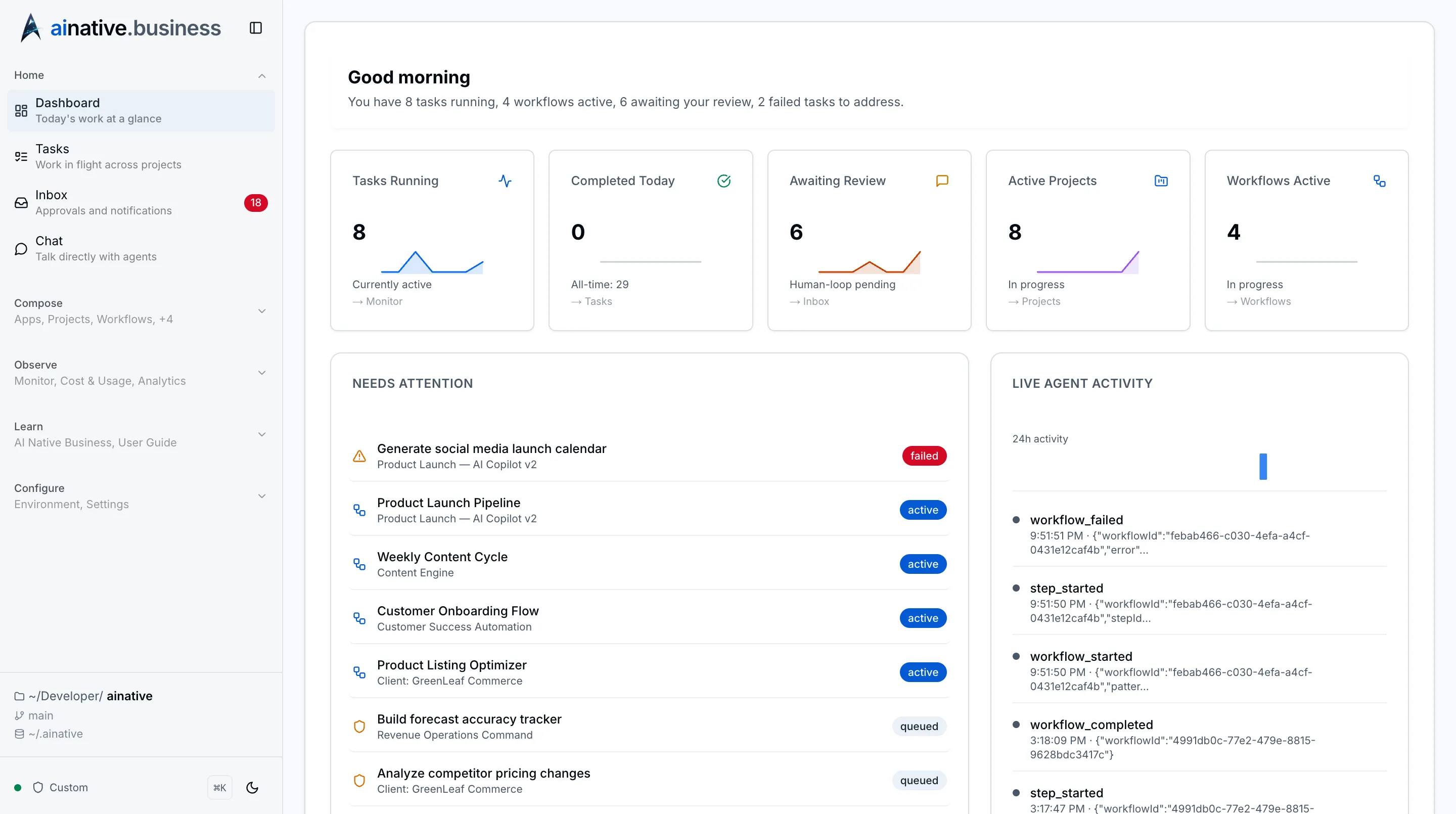Open the workflow_failed activity entry

click(x=1199, y=534)
